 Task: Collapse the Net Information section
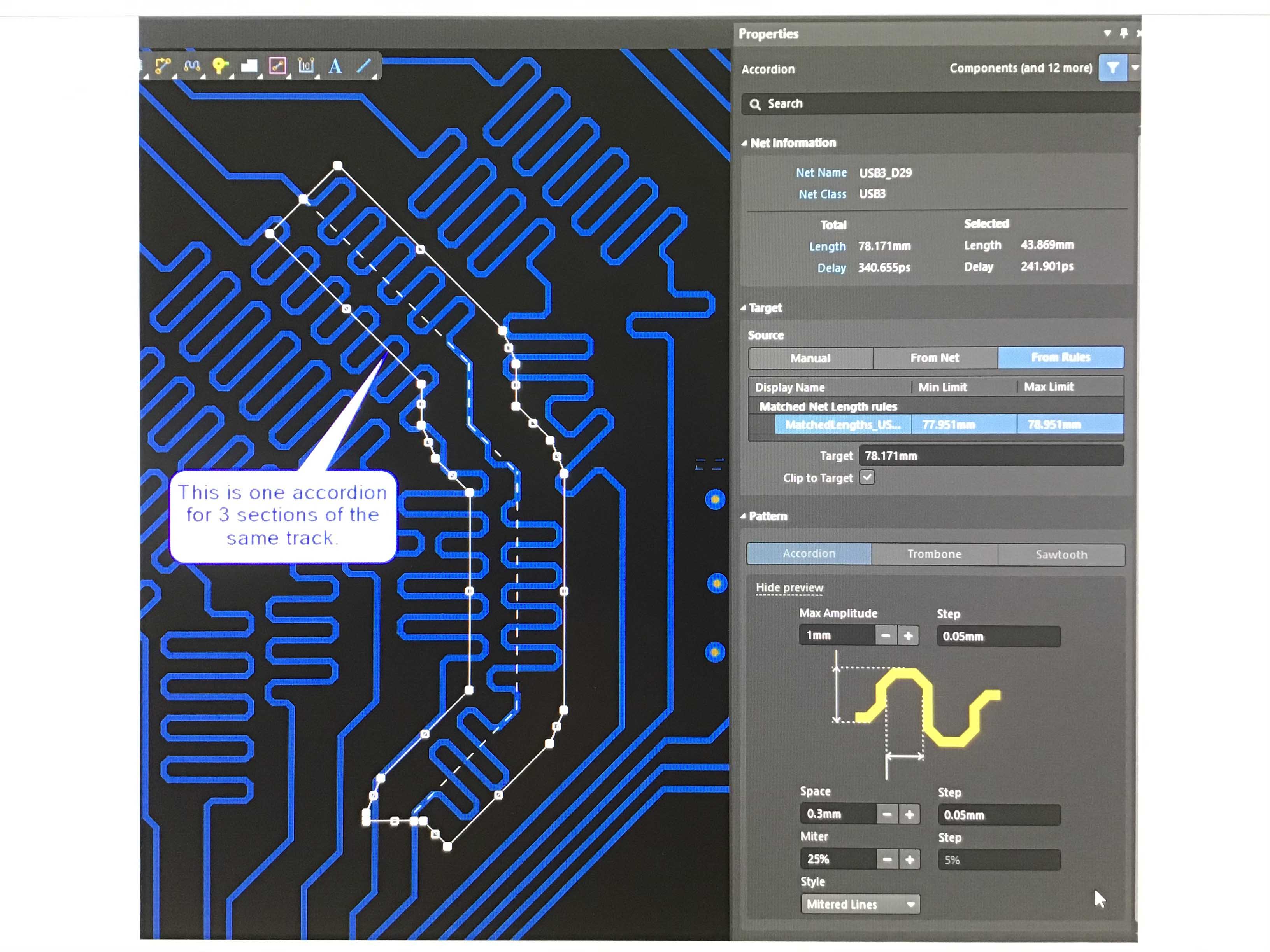744,143
